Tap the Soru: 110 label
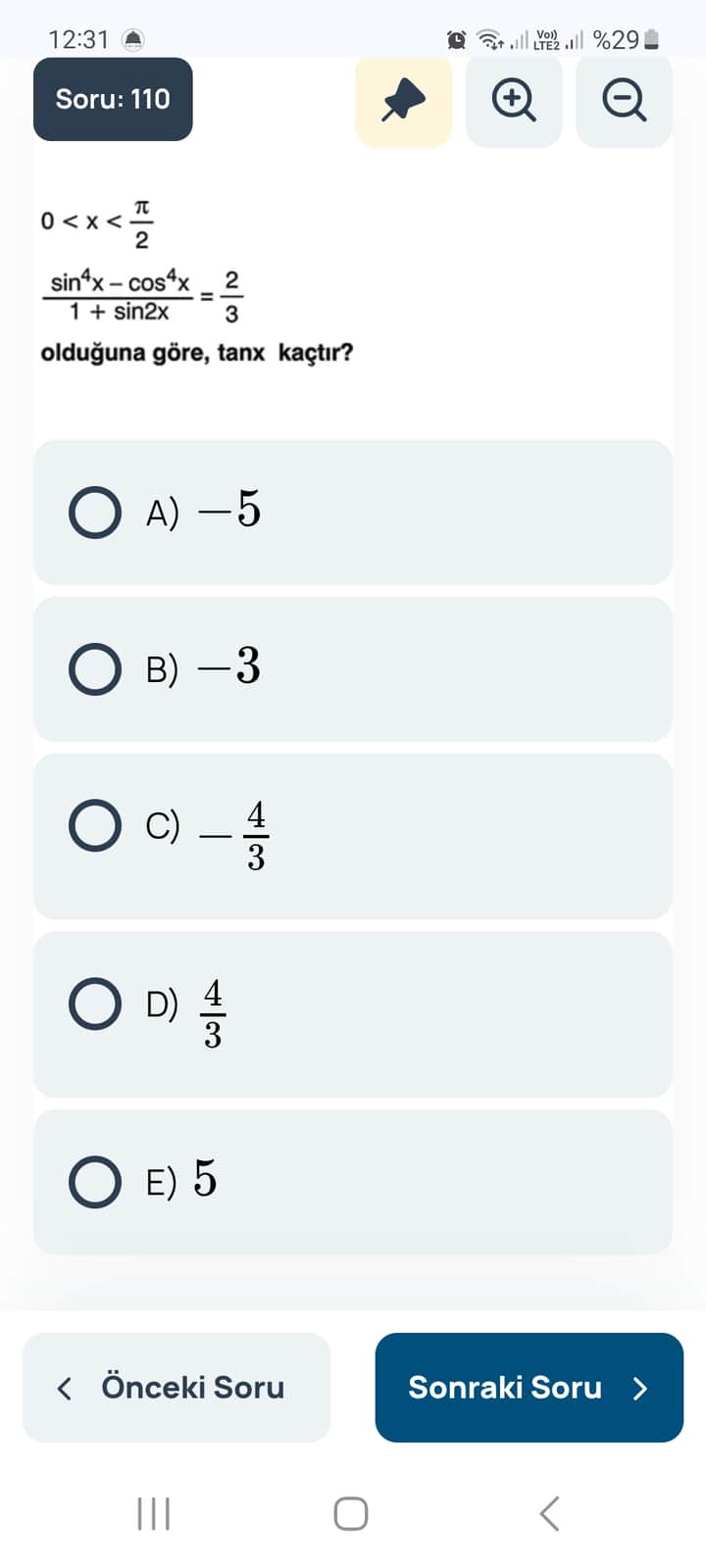 pos(113,99)
